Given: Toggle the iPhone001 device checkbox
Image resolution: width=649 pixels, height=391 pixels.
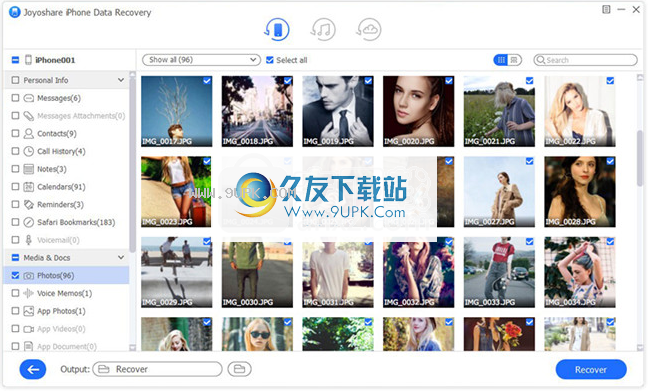Looking at the screenshot, I should [15, 60].
